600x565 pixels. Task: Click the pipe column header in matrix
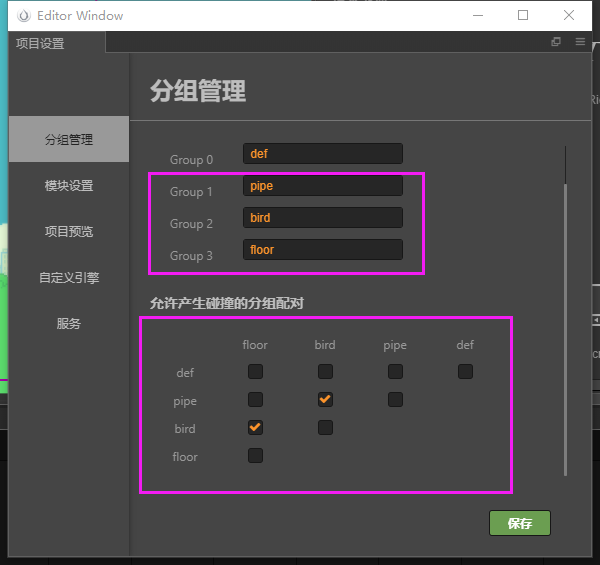pyautogui.click(x=395, y=345)
